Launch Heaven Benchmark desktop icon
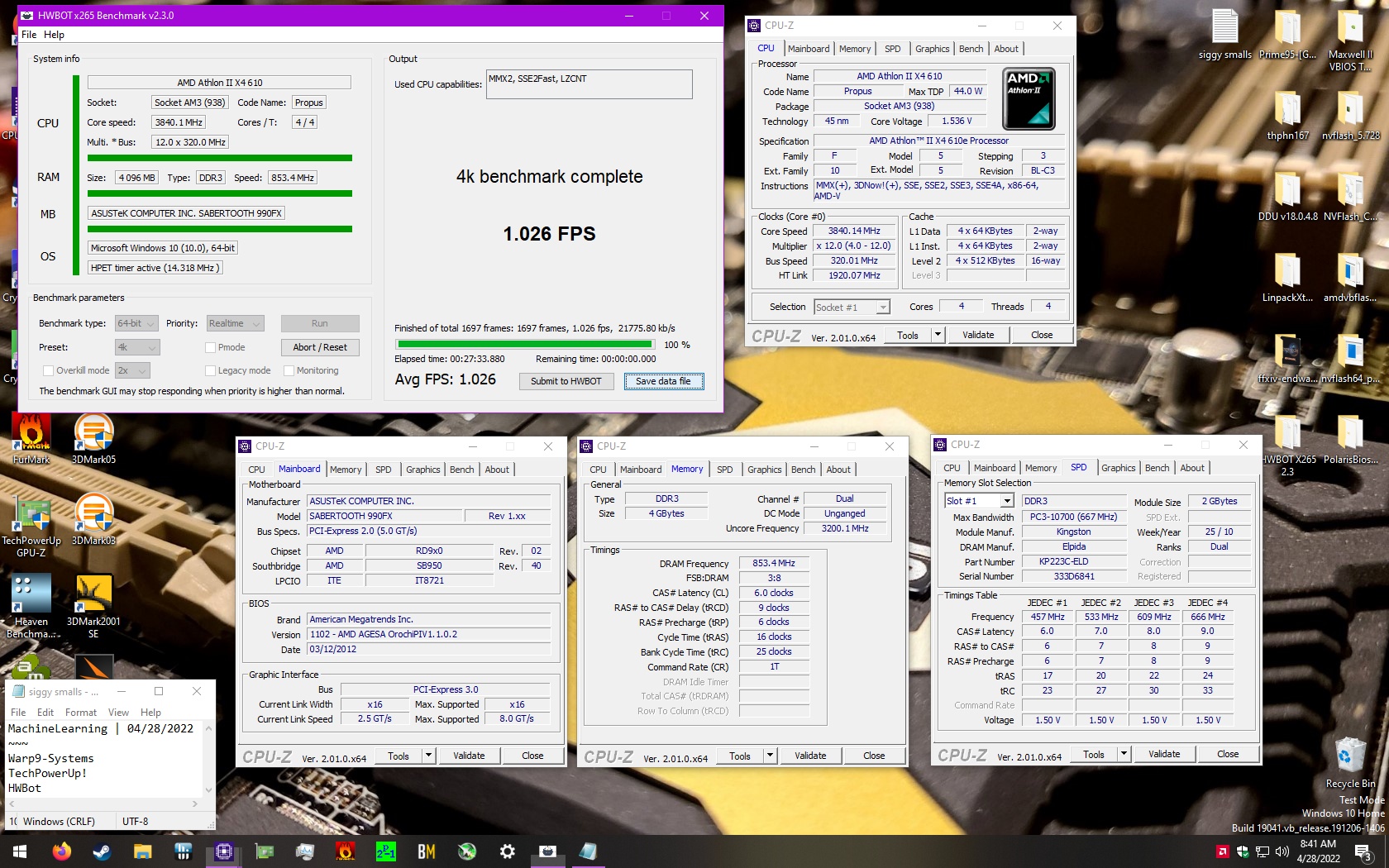 [x=31, y=606]
